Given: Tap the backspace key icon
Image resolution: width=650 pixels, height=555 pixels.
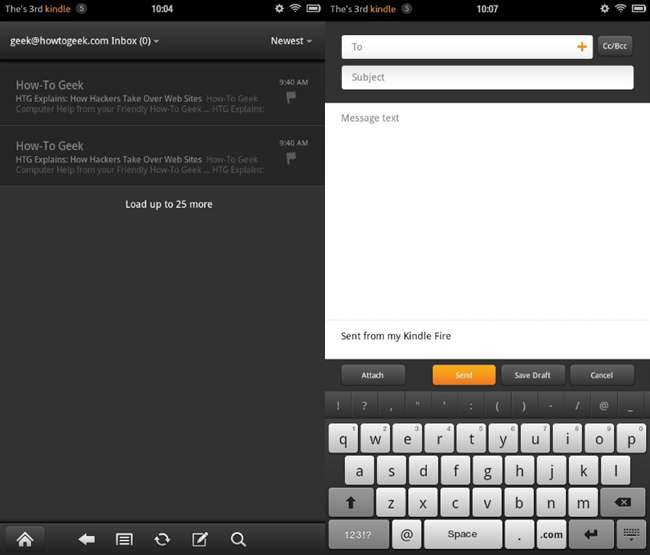Looking at the screenshot, I should [x=622, y=502].
